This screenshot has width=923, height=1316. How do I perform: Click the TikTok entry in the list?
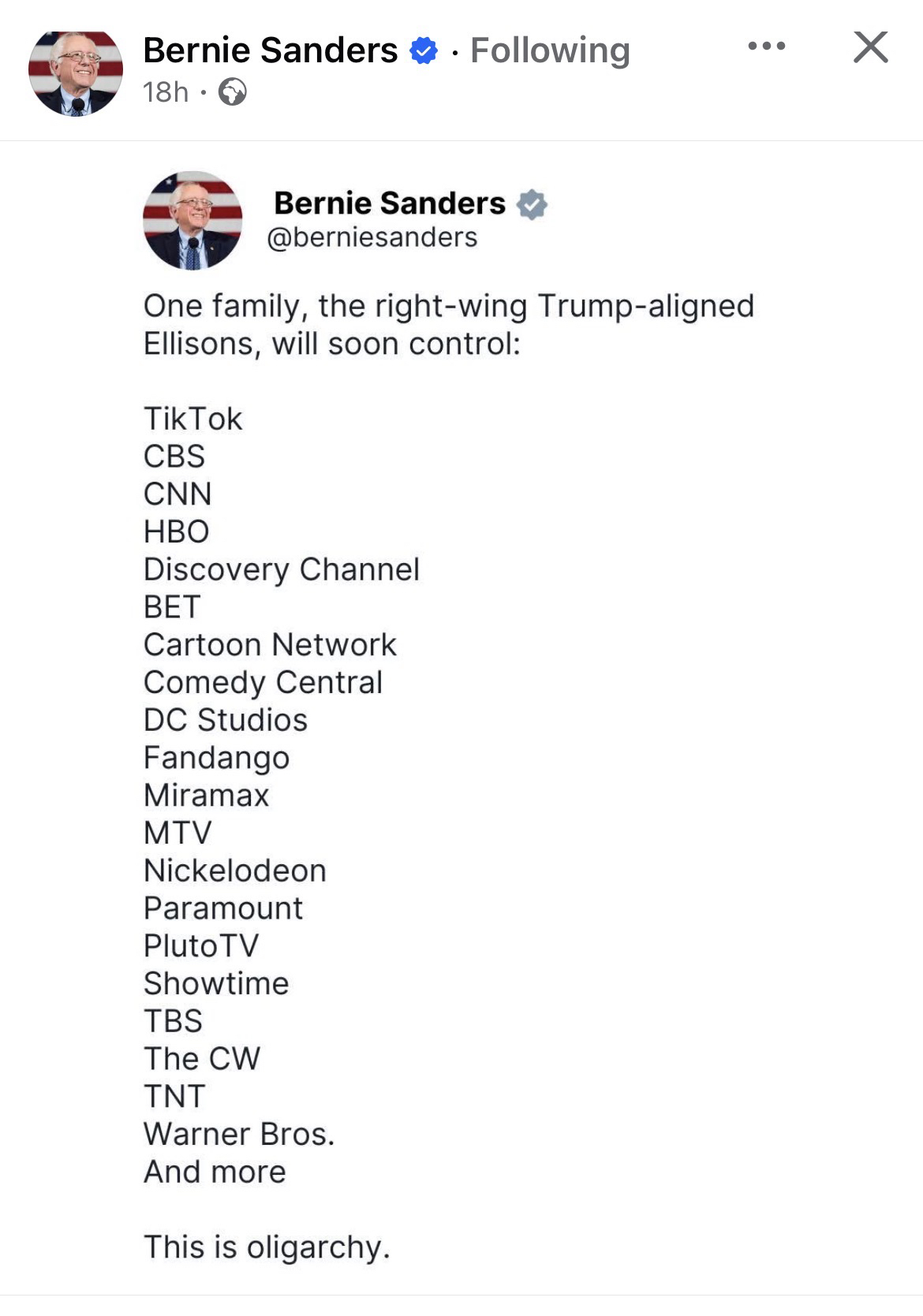pos(192,419)
